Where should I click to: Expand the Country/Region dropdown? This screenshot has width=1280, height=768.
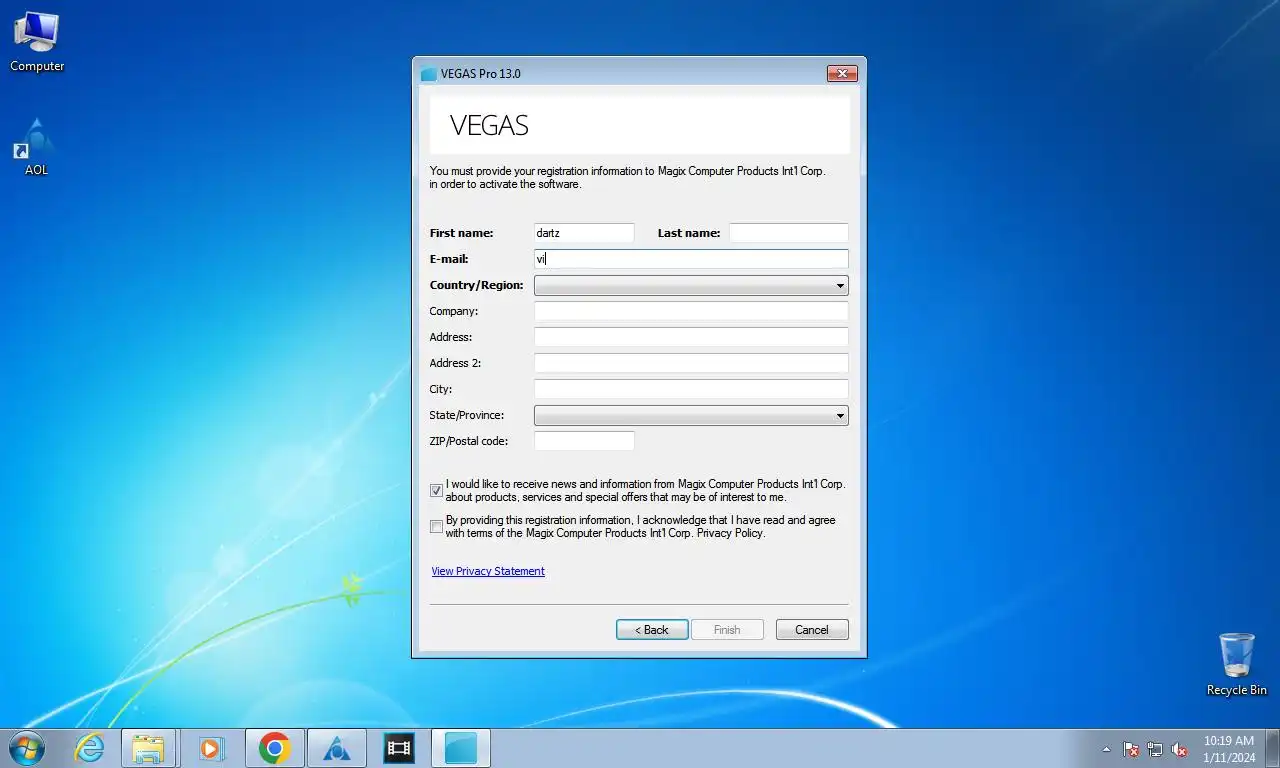[691, 285]
